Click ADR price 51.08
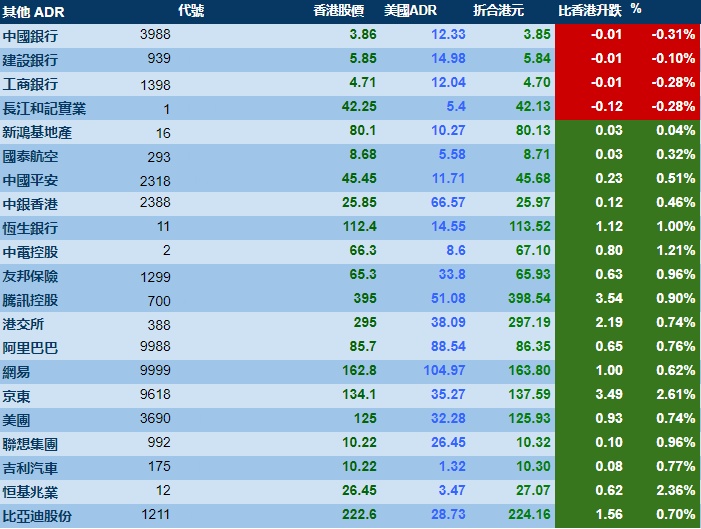 click(448, 299)
